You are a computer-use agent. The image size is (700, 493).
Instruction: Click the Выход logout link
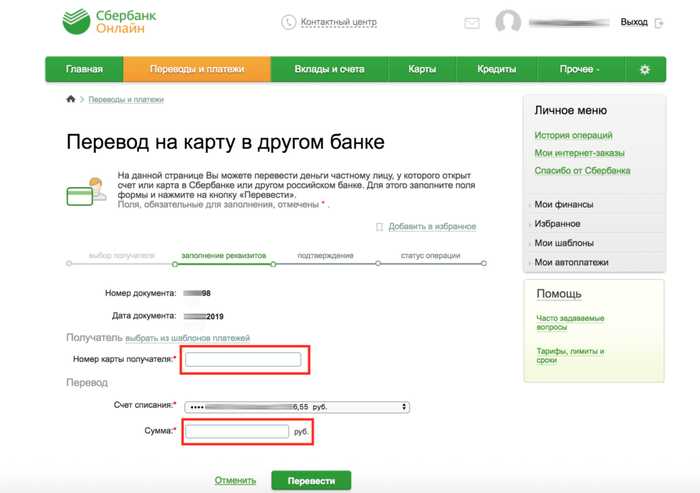pos(634,22)
